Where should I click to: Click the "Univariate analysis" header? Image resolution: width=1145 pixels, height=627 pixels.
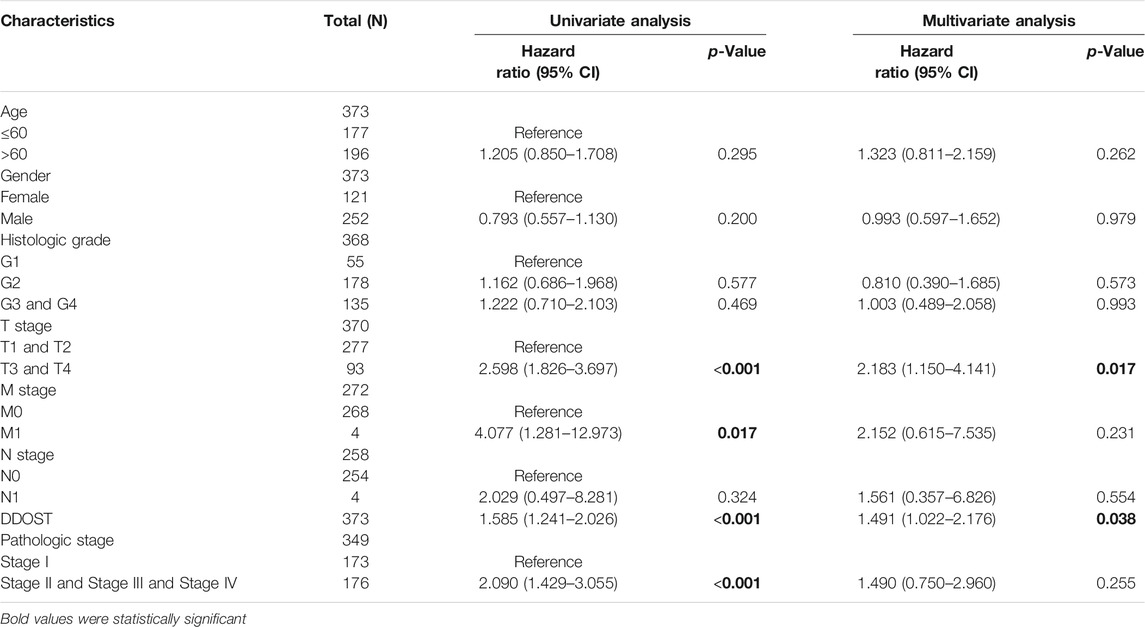620,21
